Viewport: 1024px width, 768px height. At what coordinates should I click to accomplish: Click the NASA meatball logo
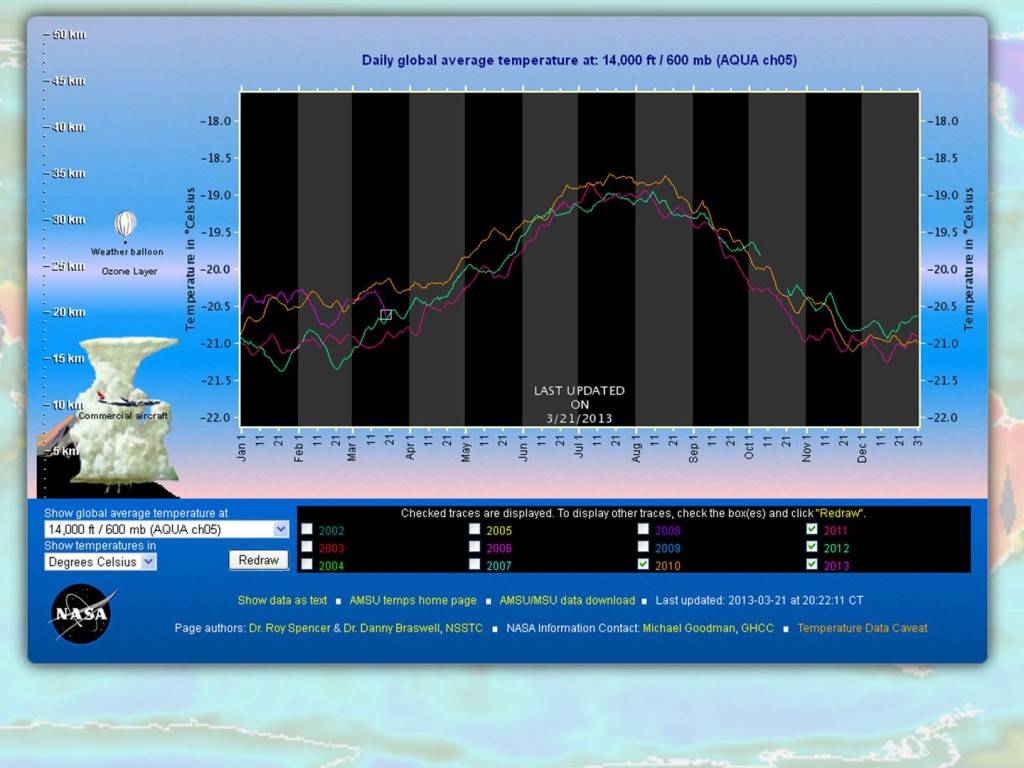click(x=80, y=614)
